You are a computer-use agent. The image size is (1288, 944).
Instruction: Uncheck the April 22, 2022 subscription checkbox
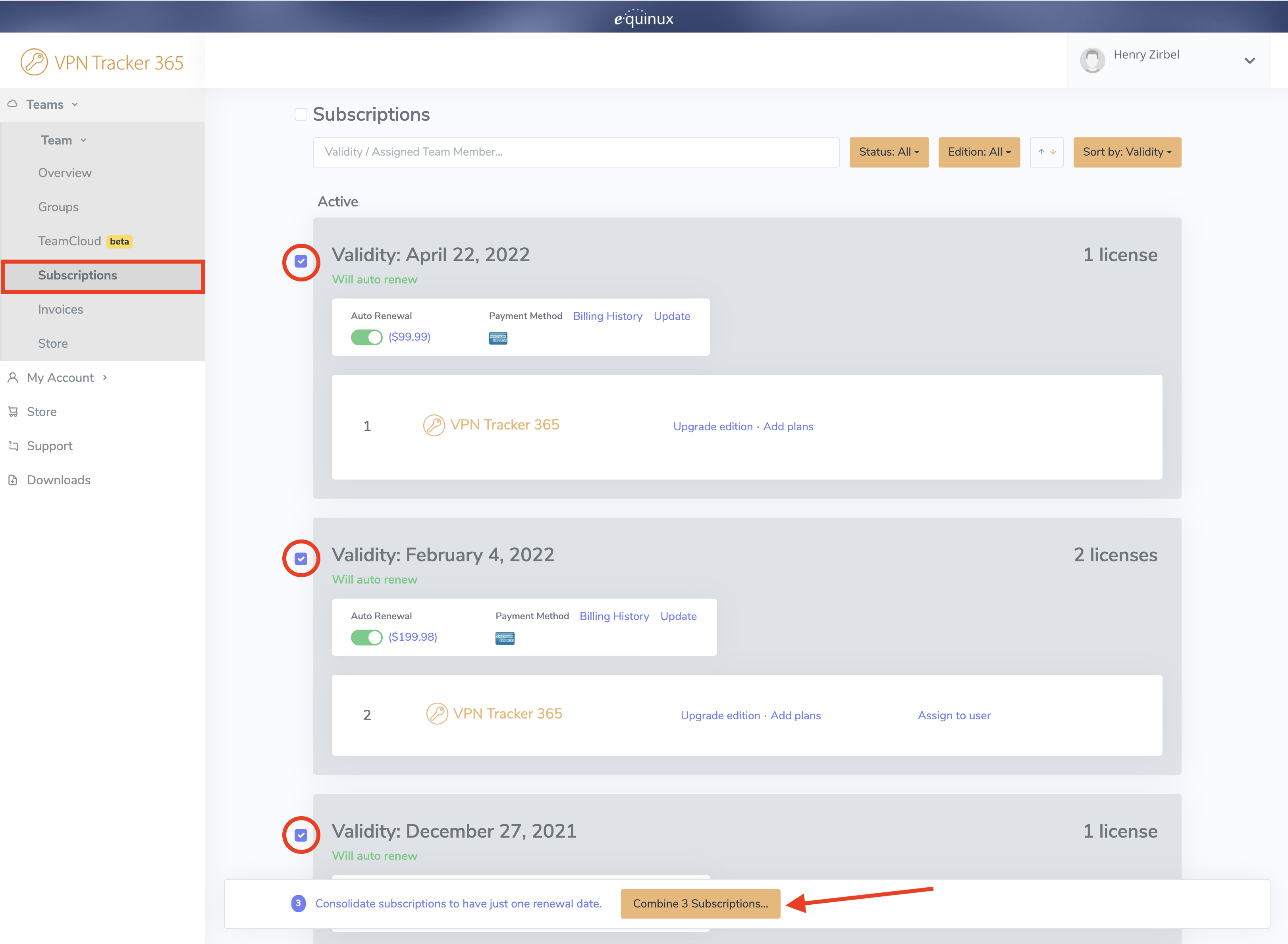[301, 262]
